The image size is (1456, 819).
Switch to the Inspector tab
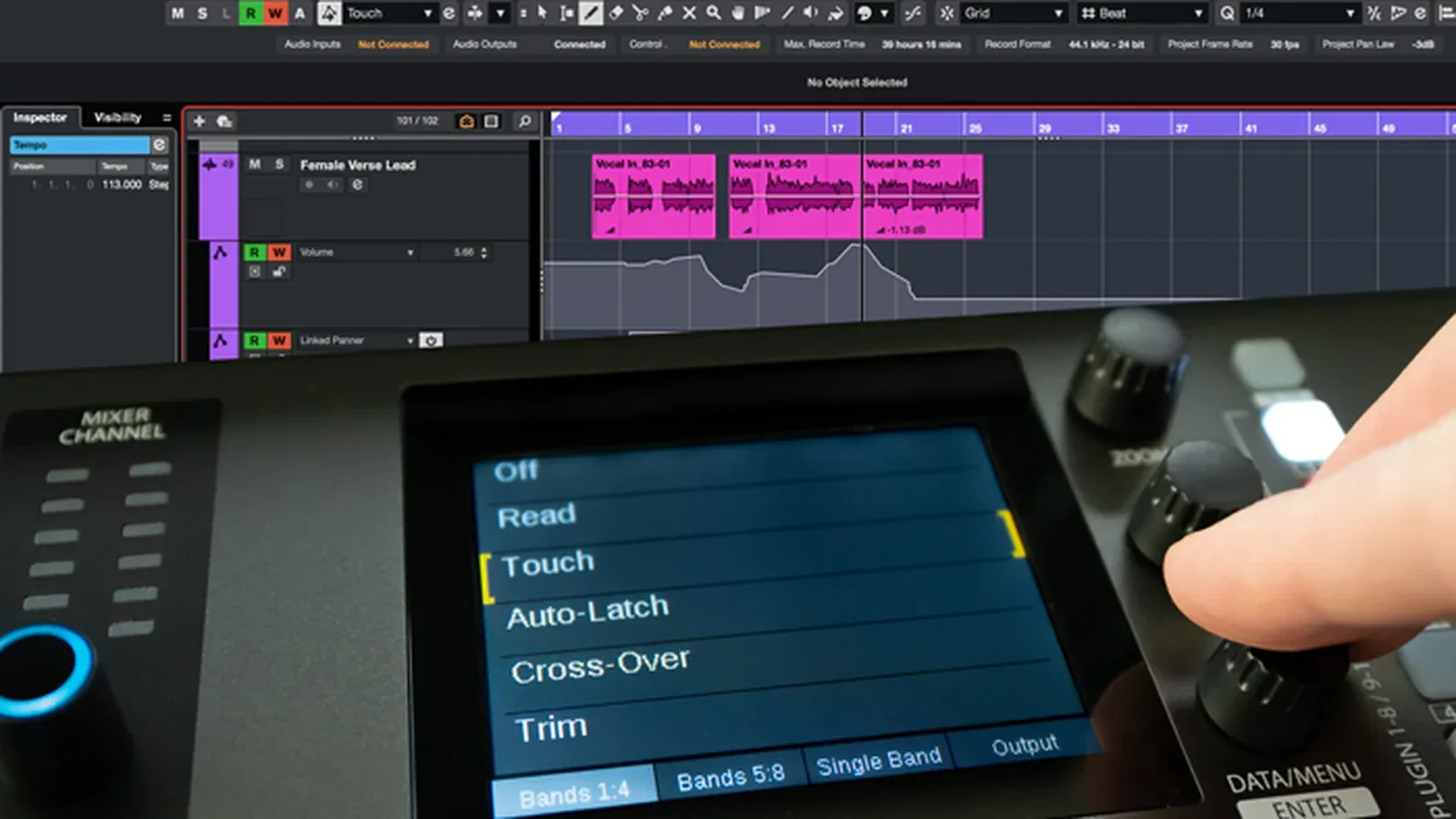[x=40, y=117]
